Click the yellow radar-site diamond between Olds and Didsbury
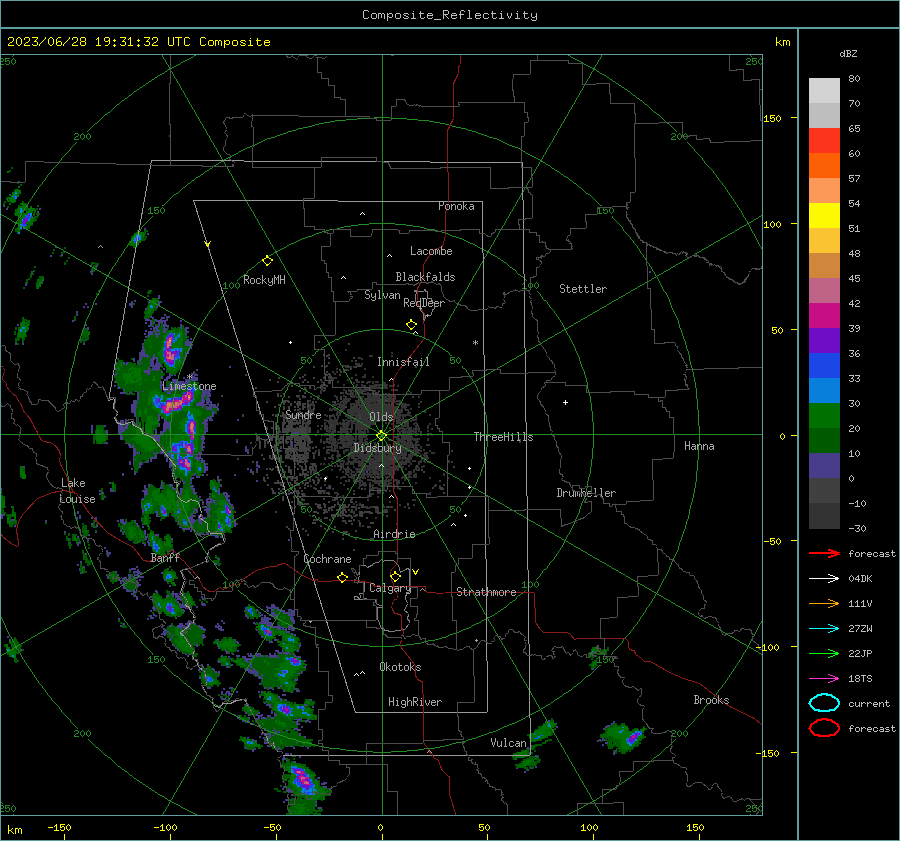 (381, 436)
